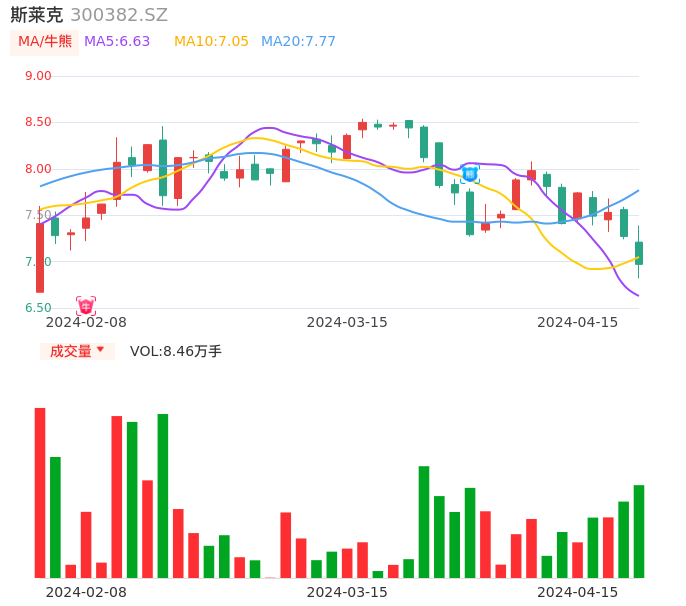Click the pink bull (牛) marker icon

pos(86,305)
